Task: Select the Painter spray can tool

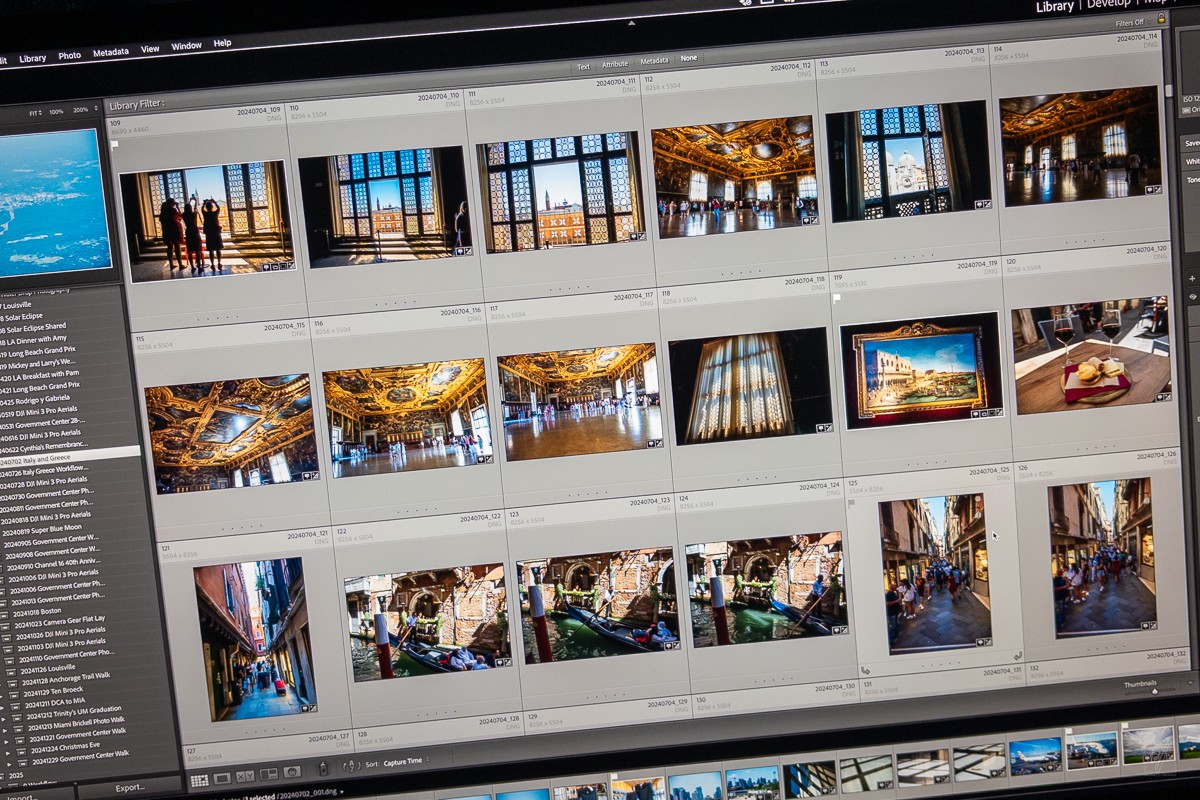Action: (322, 769)
